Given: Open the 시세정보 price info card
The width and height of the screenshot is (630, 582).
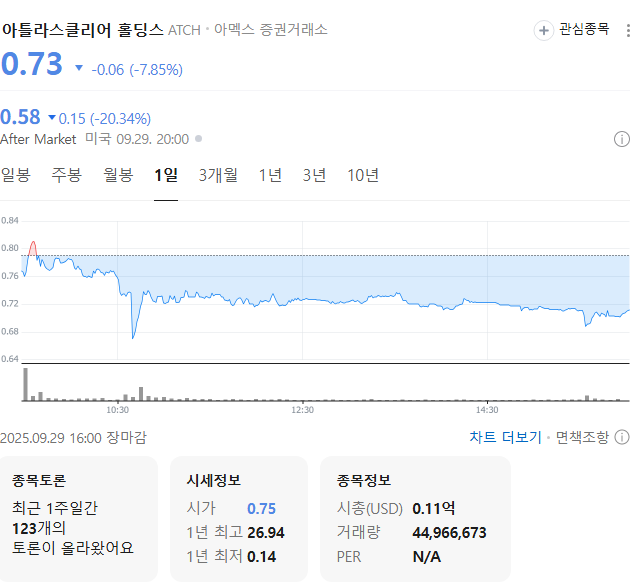Looking at the screenshot, I should [240, 518].
